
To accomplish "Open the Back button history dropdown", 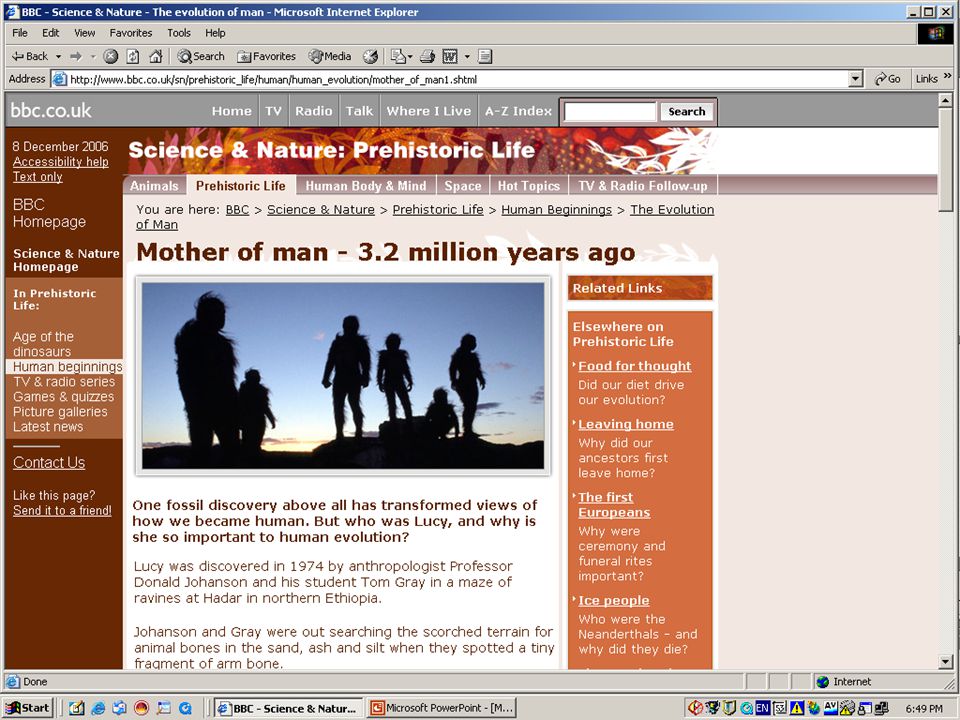I will pos(58,56).
